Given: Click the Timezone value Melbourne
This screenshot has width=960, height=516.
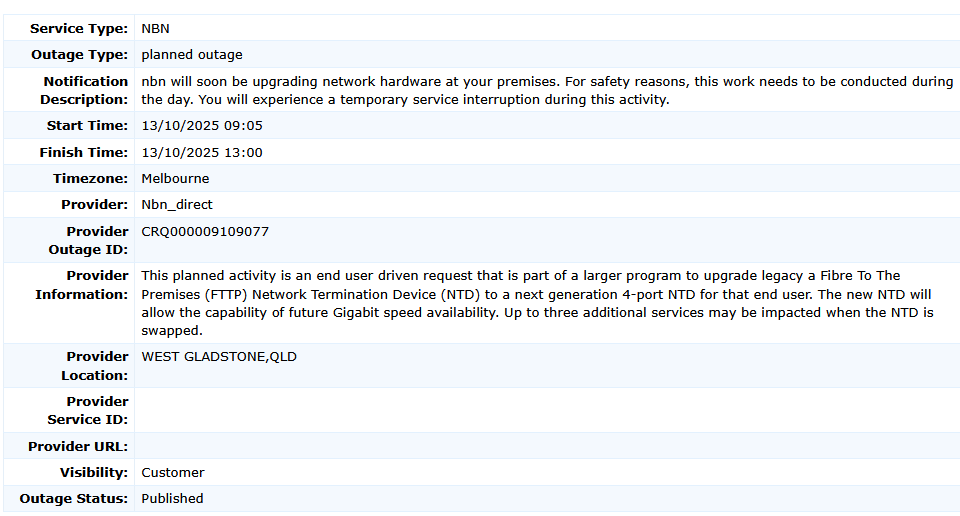Looking at the screenshot, I should tap(175, 179).
